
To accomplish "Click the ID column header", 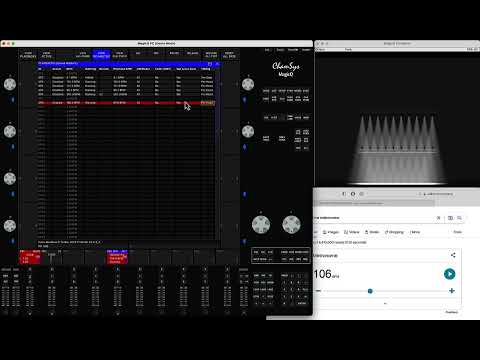I will point(40,69).
